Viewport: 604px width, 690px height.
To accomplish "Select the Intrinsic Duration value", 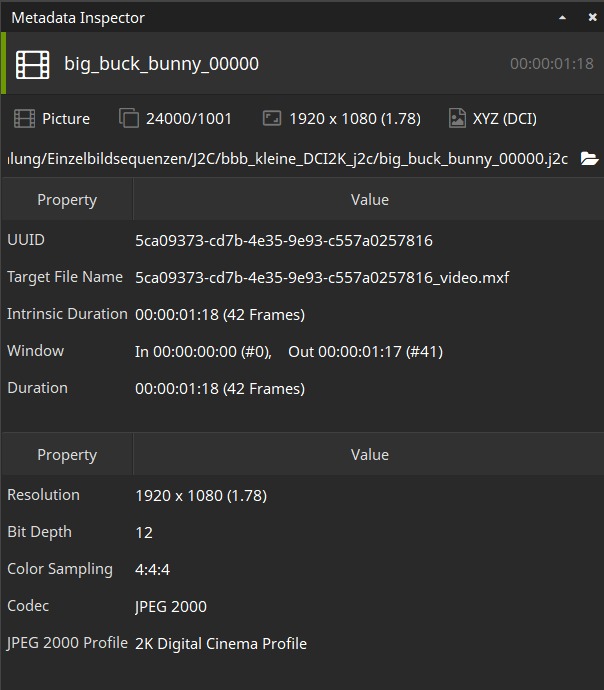I will tap(220, 315).
